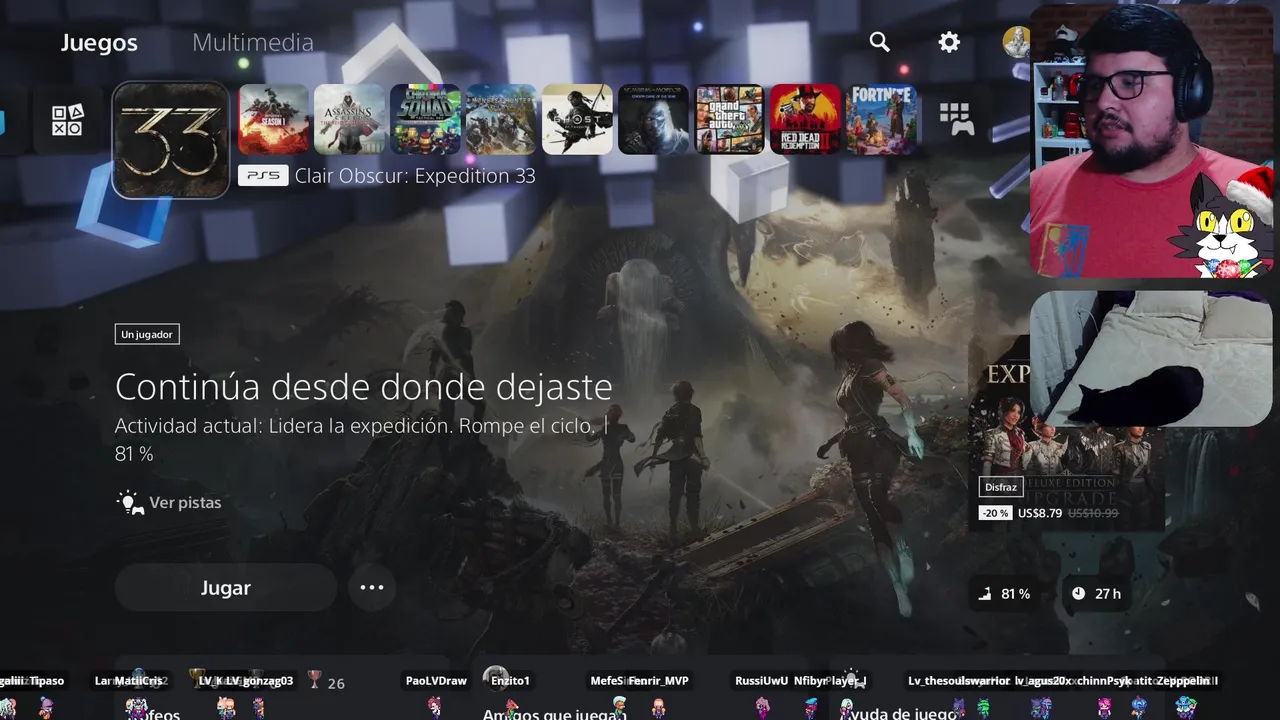1280x720 pixels.
Task: Click the trophy icon beside 26
Action: (x=315, y=680)
